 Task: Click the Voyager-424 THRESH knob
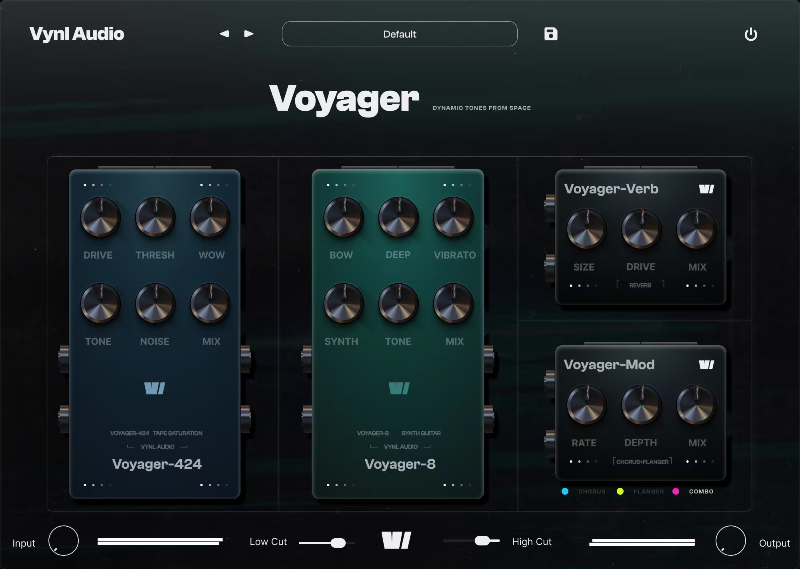(x=155, y=217)
